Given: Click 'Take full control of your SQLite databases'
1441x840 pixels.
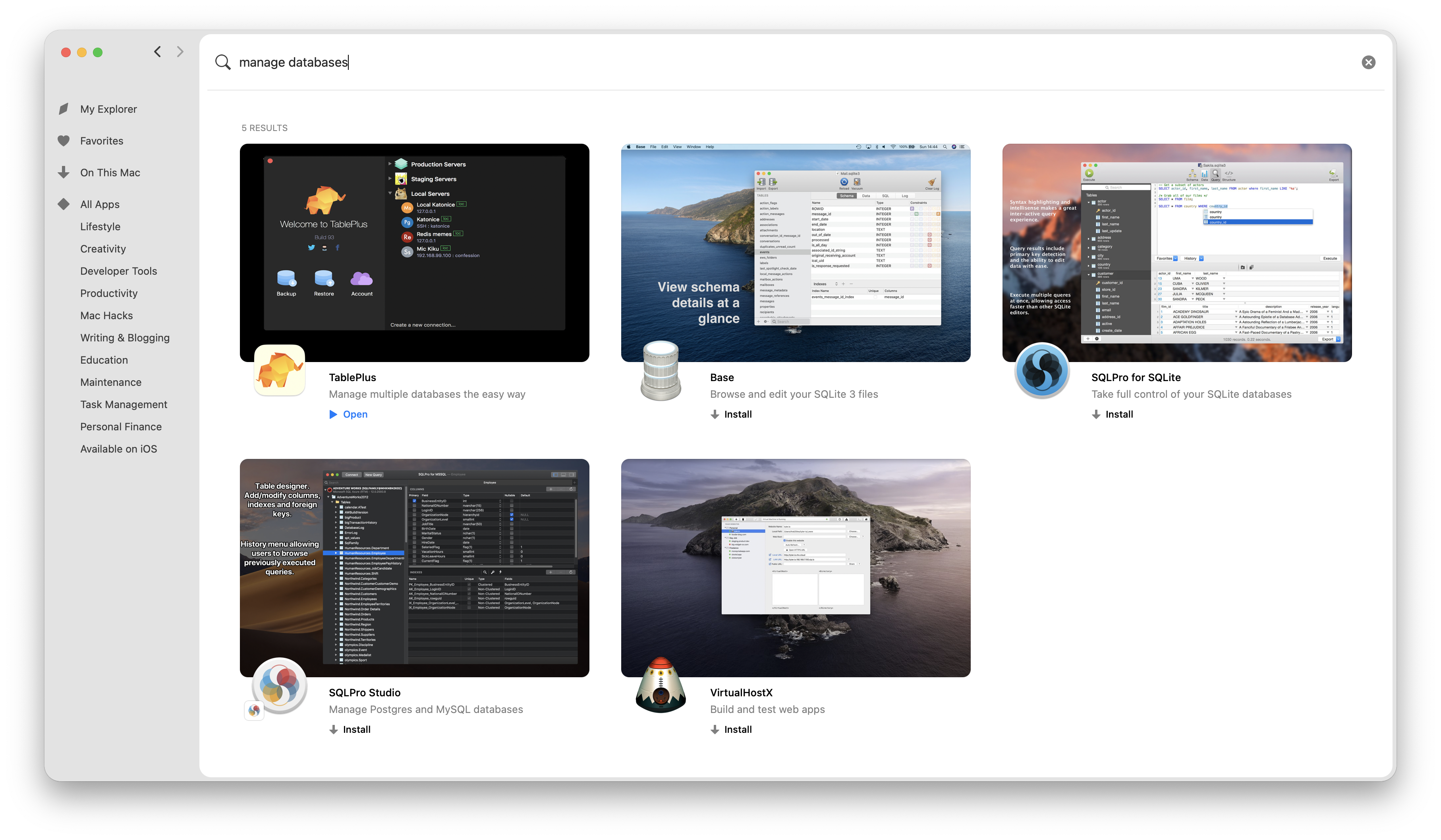Looking at the screenshot, I should point(1191,394).
